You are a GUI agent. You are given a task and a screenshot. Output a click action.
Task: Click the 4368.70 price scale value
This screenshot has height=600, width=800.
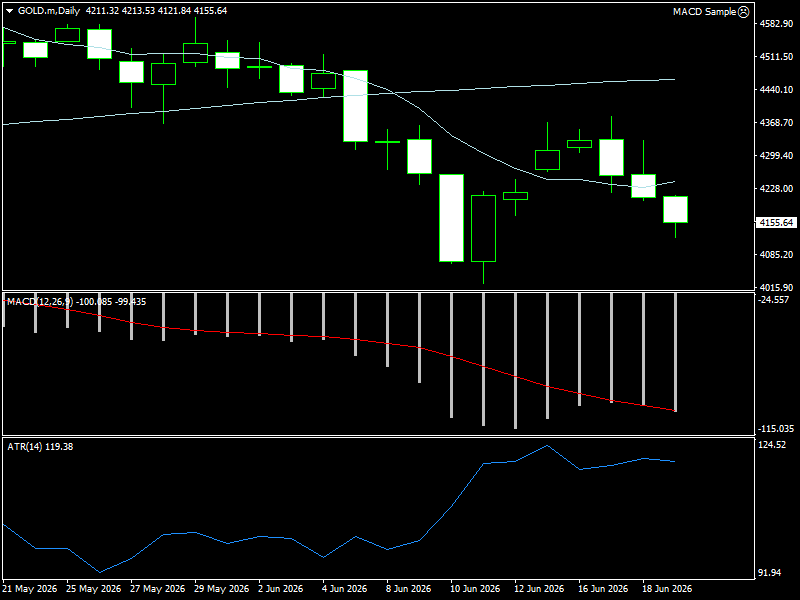click(776, 122)
